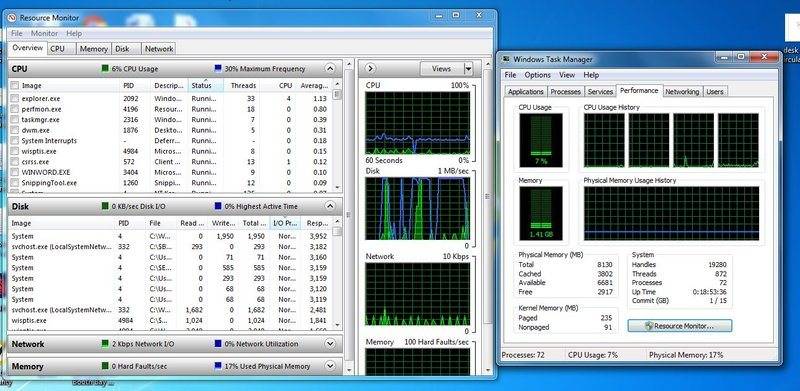Expand the Network section
The width and height of the screenshot is (800, 391).
330,344
